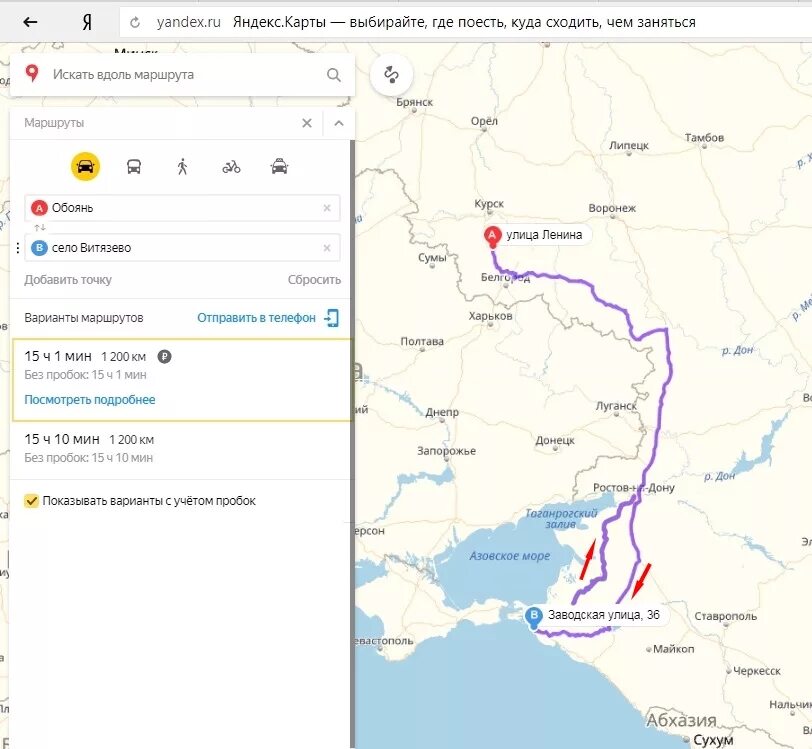Click the drag handle beside point B

tap(18, 248)
